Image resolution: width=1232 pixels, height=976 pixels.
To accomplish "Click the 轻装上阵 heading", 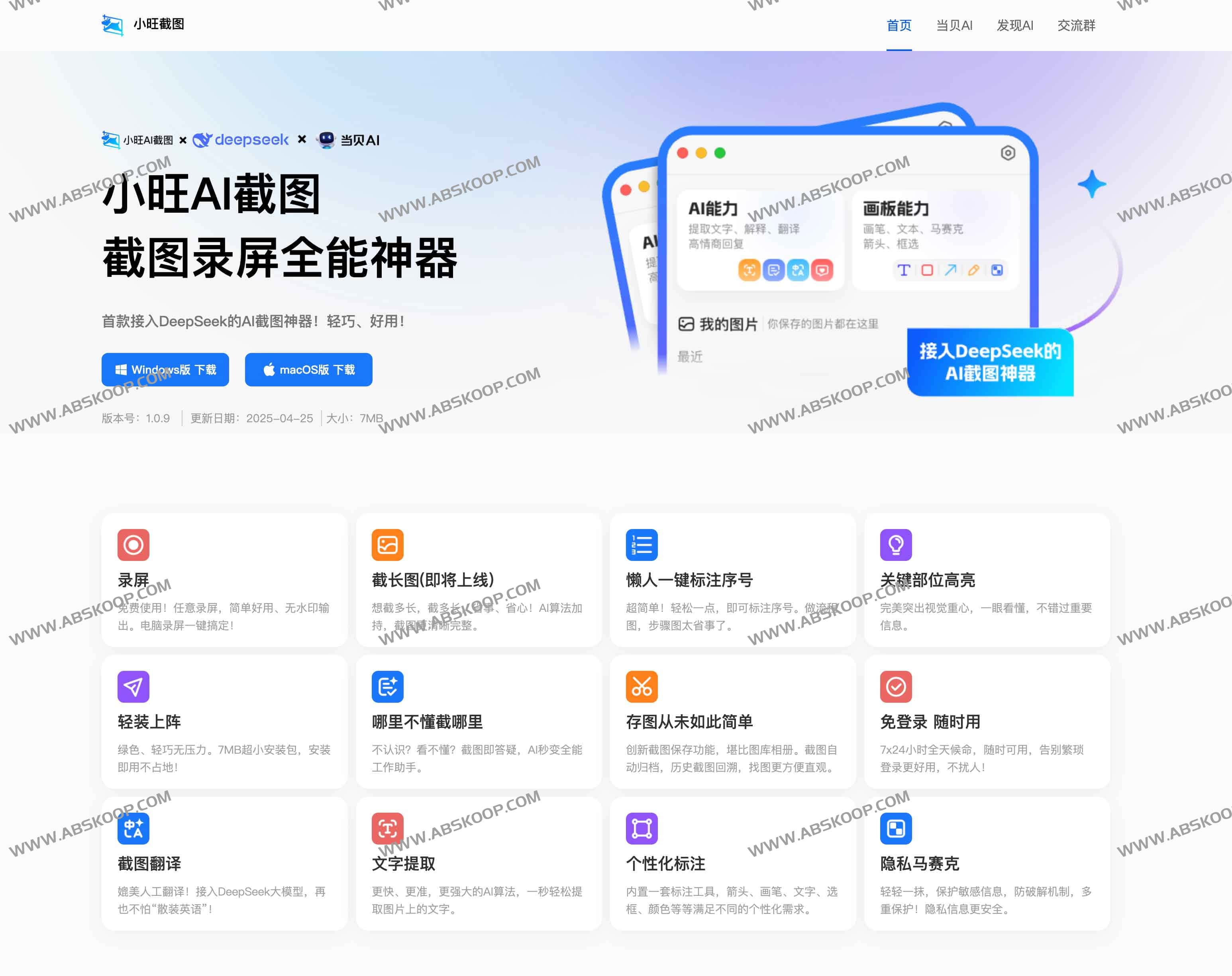I will pyautogui.click(x=149, y=722).
